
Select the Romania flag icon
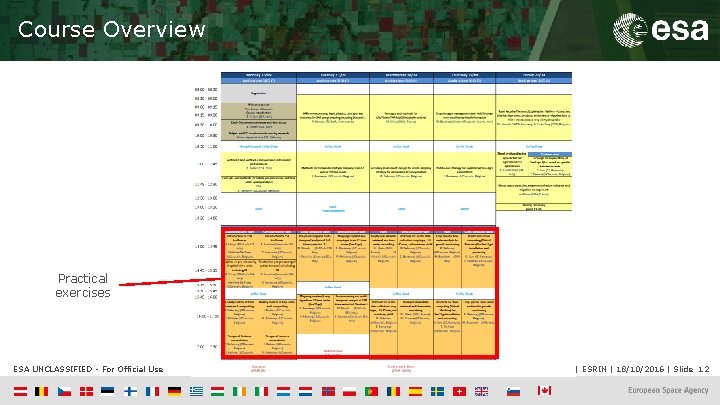click(x=394, y=391)
